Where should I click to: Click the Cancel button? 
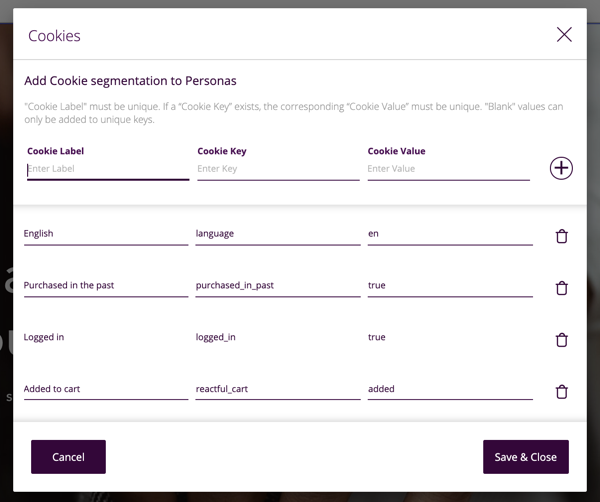68,457
